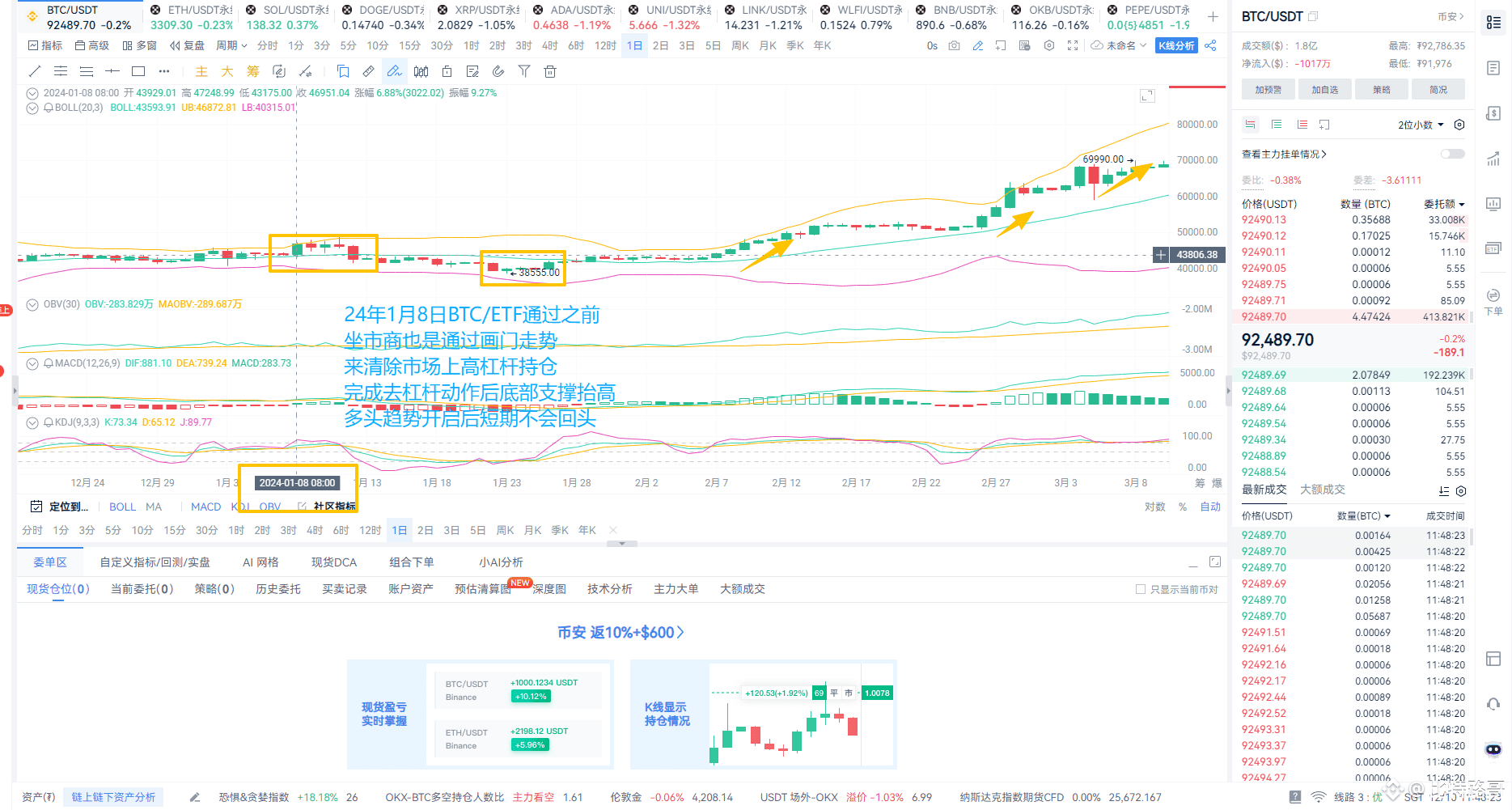Viewport: 1512px width, 810px height.
Task: Click the 定位到 calendar icon
Action: 36,507
